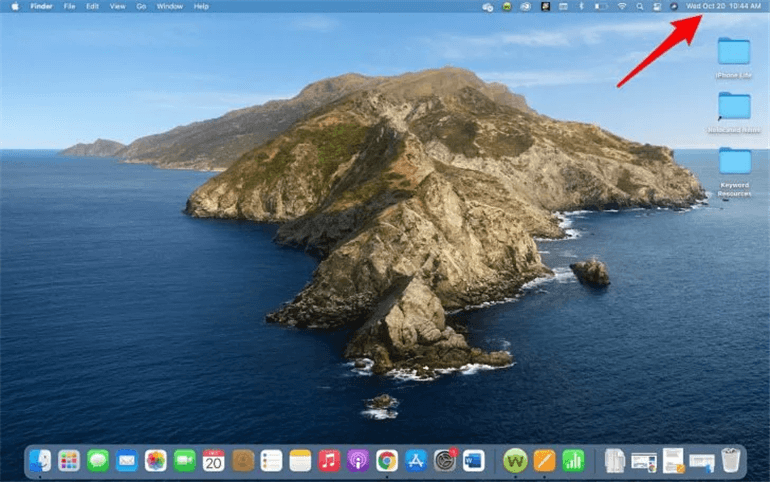This screenshot has height=482, width=770.
Task: Open the Bluetooth menu bar icon
Action: pyautogui.click(x=581, y=6)
